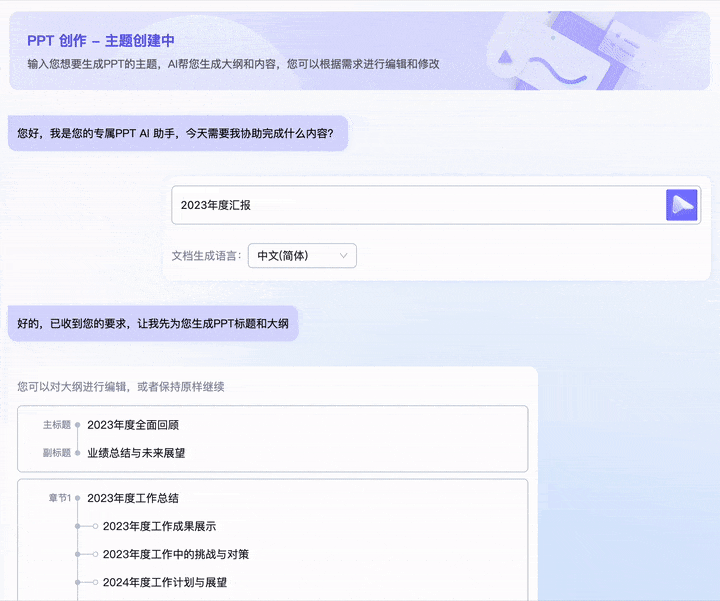
Task: Edit the main title 2023年度全面回顾
Action: [133, 425]
